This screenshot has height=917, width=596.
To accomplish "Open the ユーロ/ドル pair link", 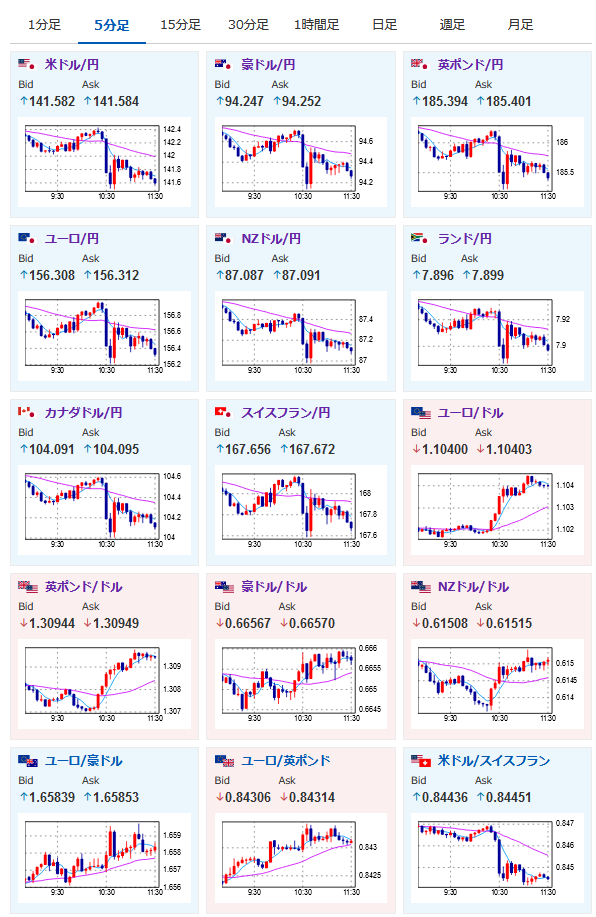I will pos(470,413).
